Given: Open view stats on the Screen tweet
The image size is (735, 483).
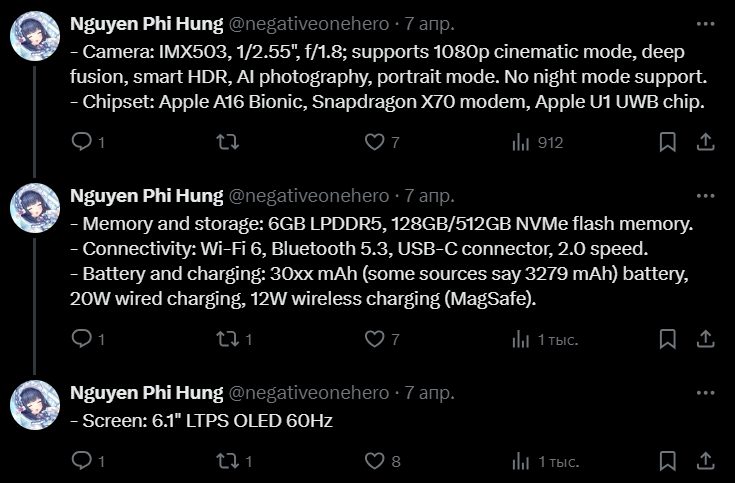Looking at the screenshot, I should click(521, 461).
